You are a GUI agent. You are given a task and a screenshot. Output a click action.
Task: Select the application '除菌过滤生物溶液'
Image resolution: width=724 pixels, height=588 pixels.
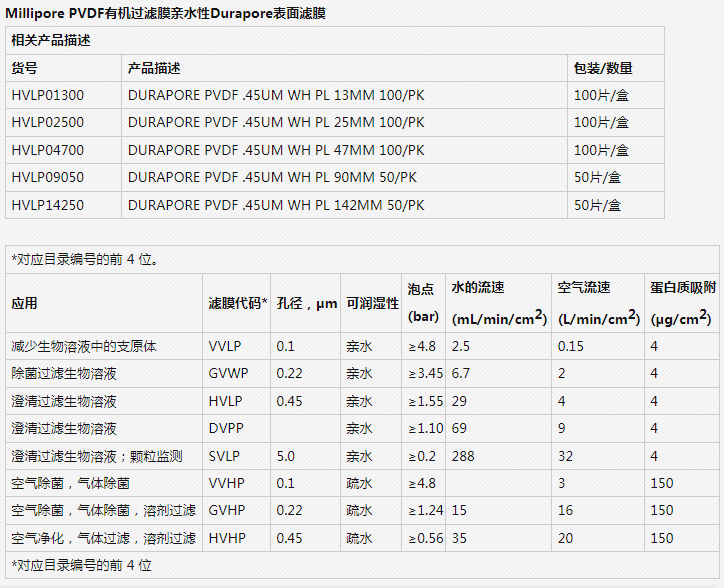[x=64, y=374]
